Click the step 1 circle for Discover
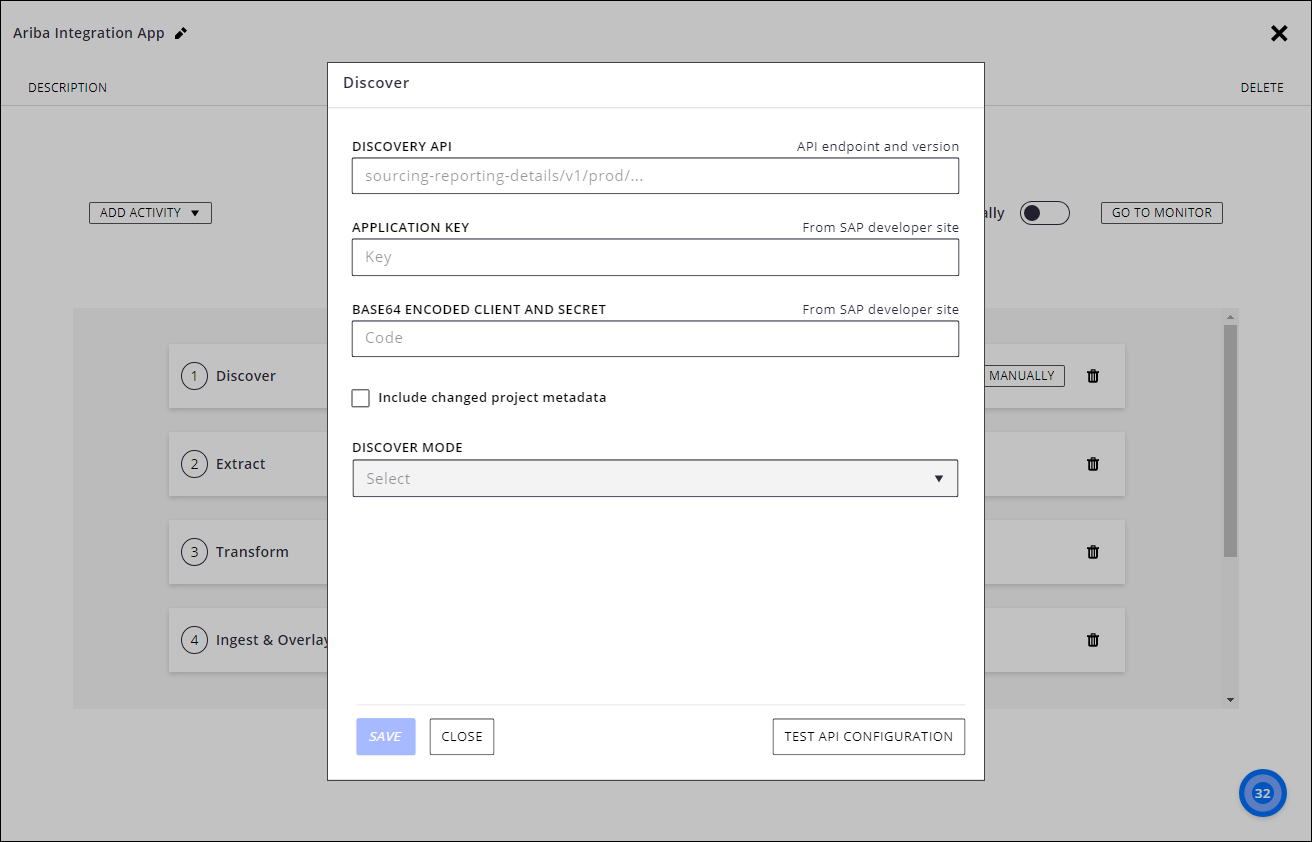This screenshot has width=1312, height=842. [194, 376]
